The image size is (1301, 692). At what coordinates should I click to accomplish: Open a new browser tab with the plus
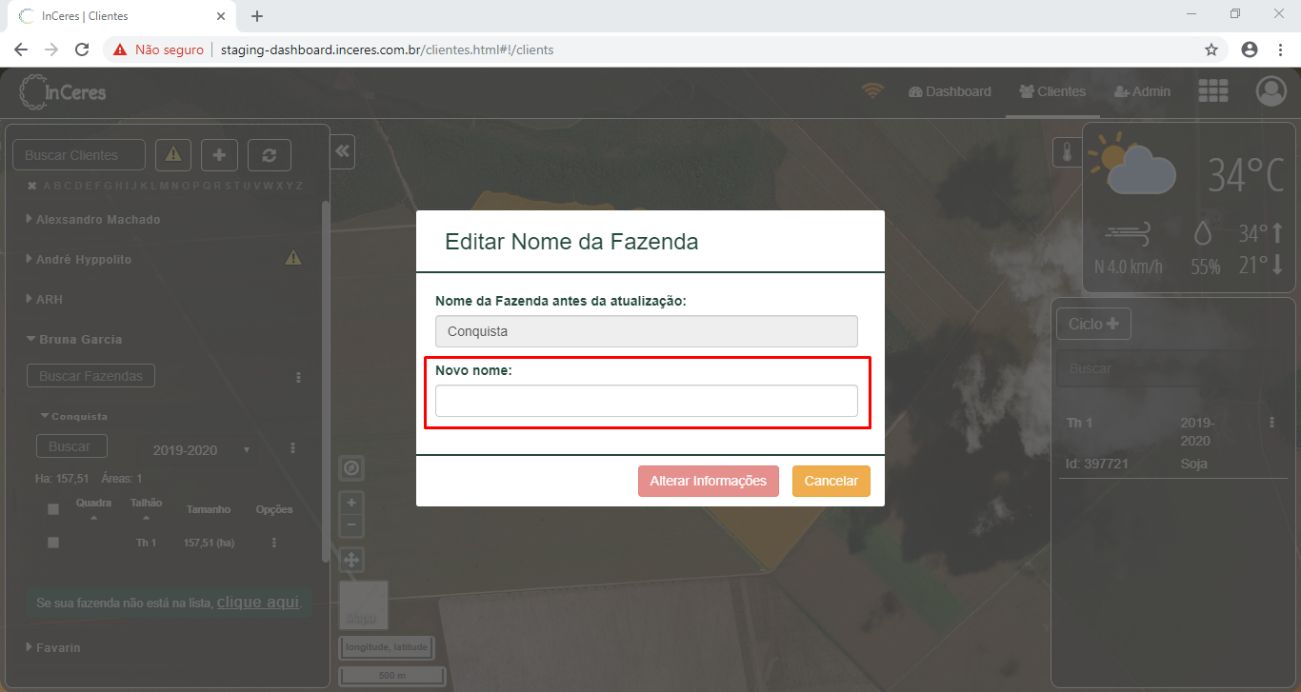(257, 16)
